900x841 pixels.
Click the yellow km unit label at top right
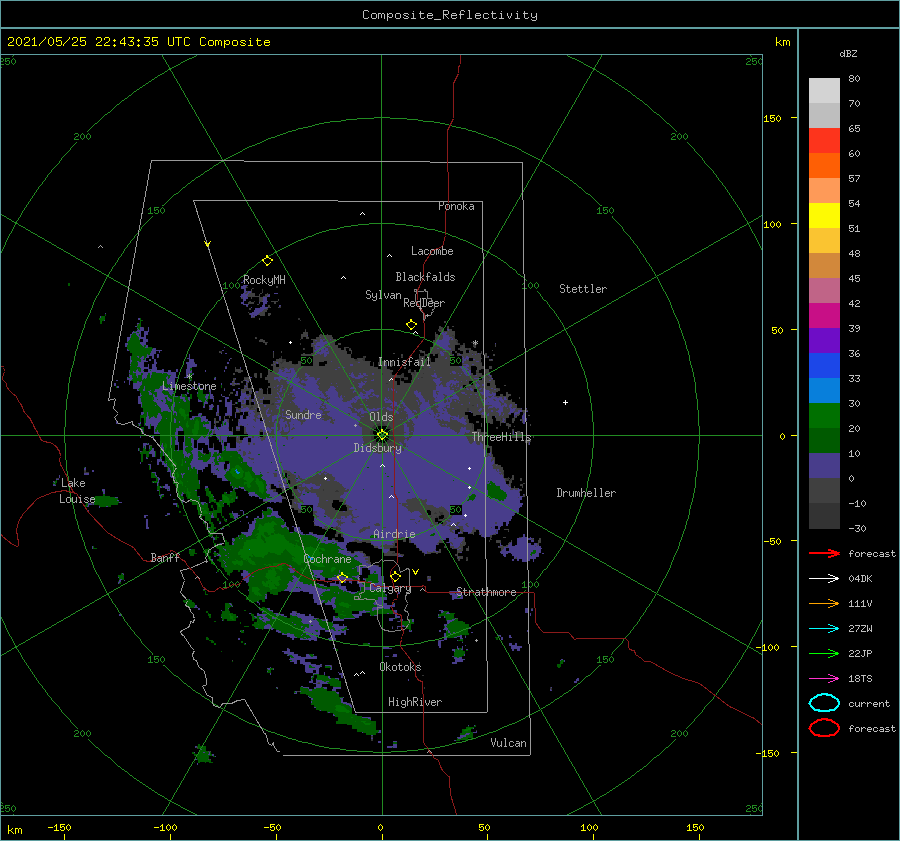[782, 42]
